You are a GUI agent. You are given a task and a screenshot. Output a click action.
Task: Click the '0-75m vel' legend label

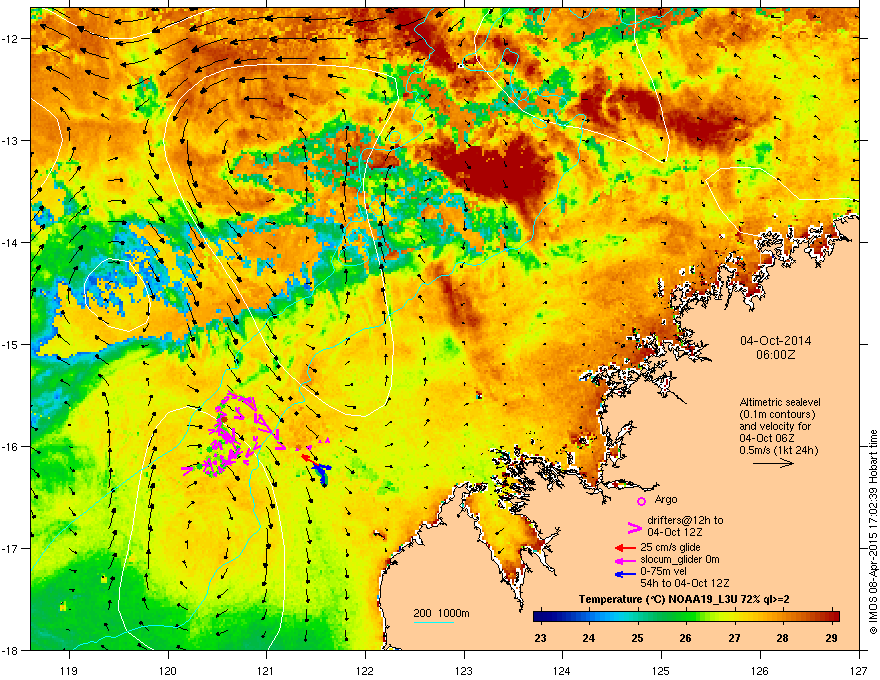point(663,571)
